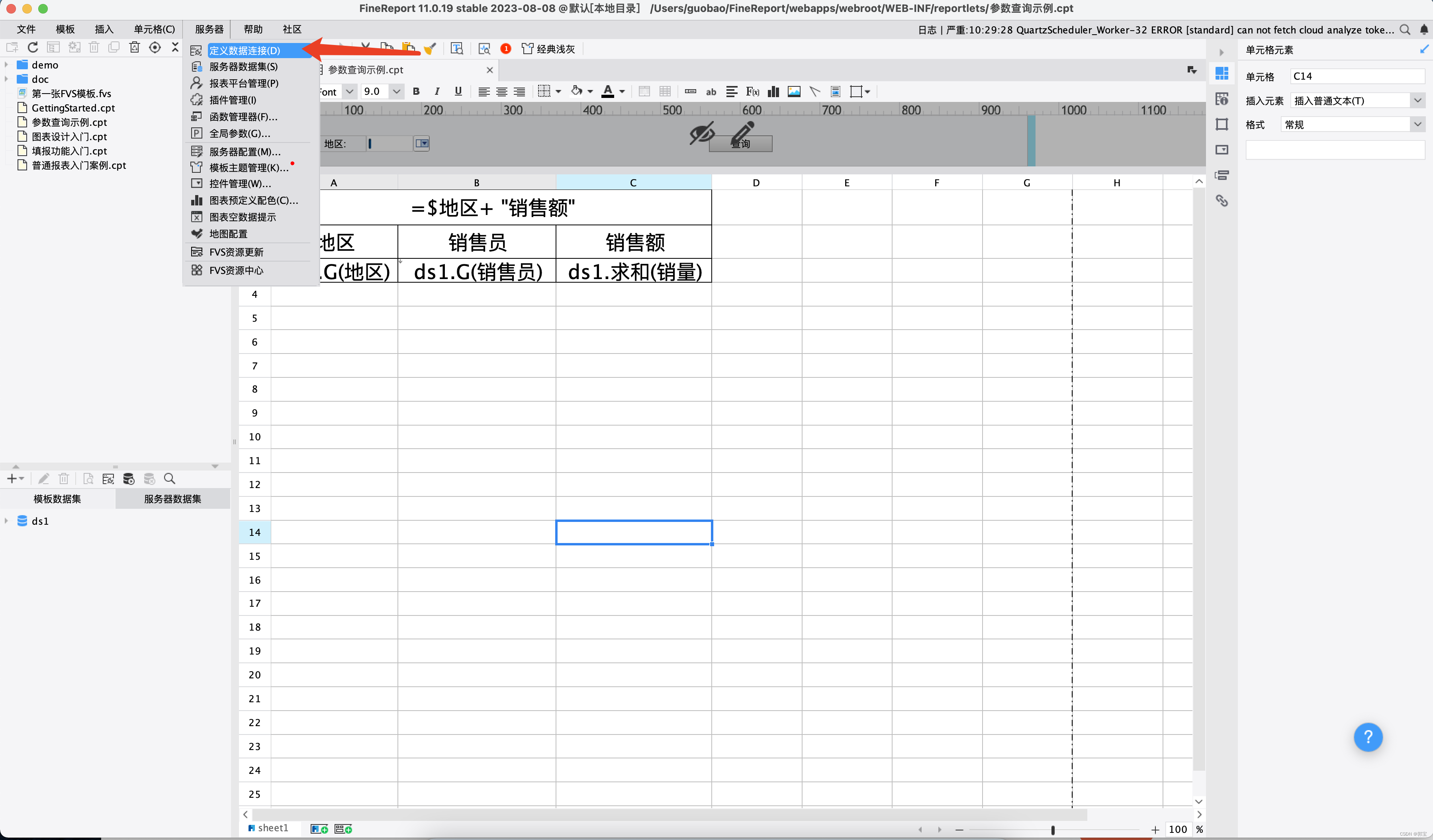Viewport: 1433px width, 840px height.
Task: Click the 经典浅灰 theme button
Action: click(x=549, y=49)
